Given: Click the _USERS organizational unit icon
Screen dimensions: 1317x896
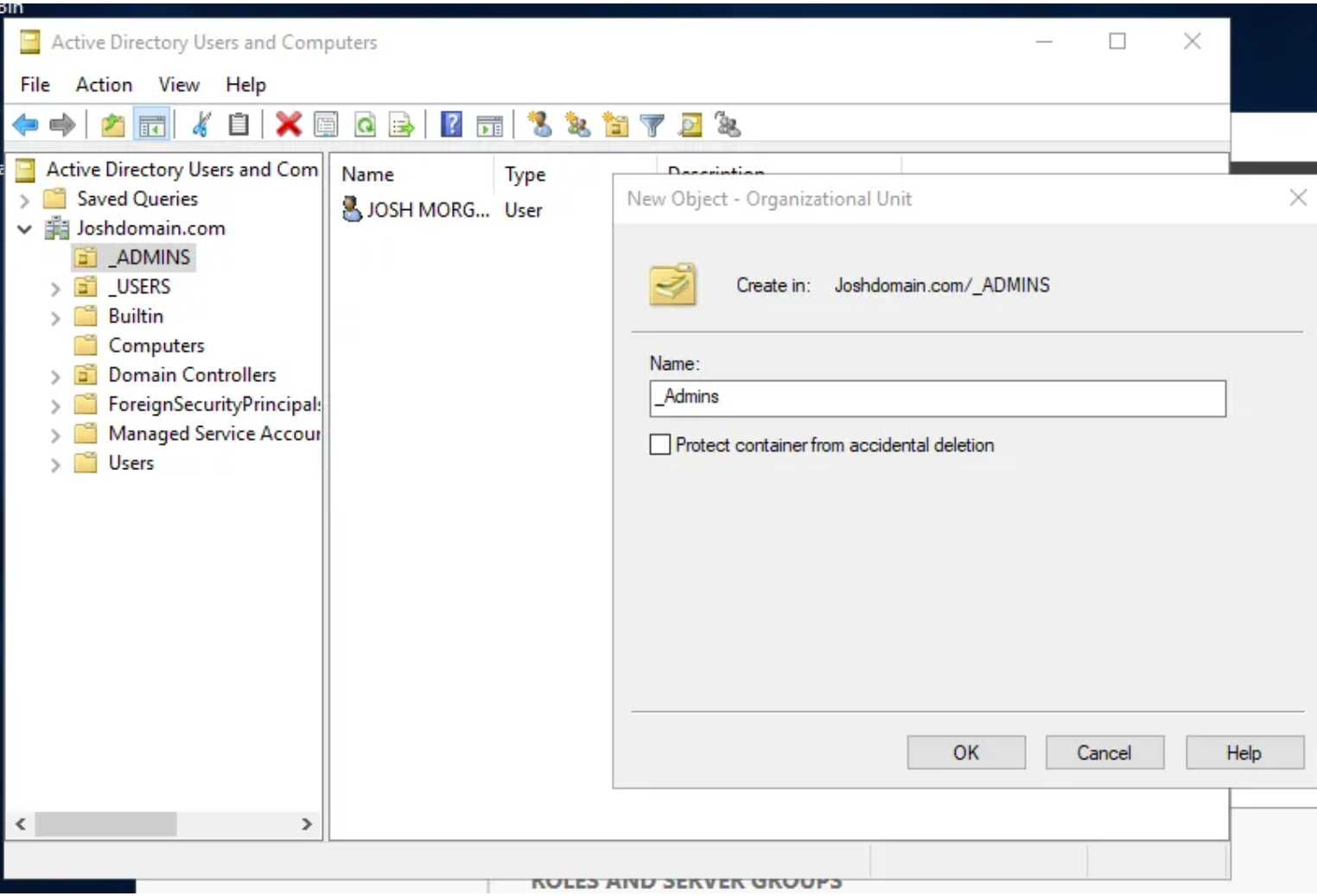Looking at the screenshot, I should point(86,287).
